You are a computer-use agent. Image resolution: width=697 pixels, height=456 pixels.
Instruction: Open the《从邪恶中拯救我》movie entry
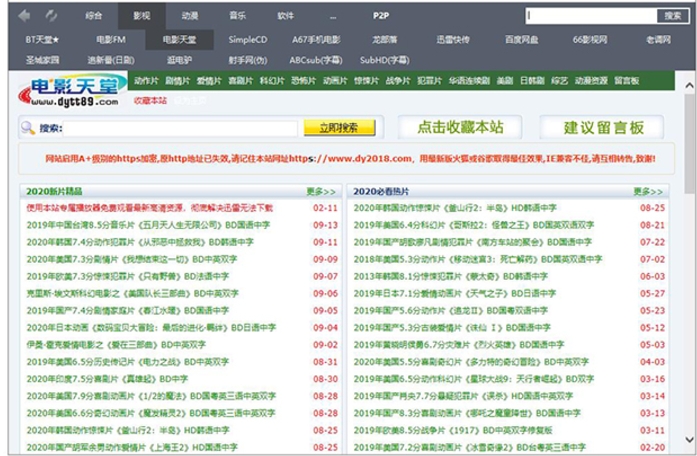(140, 242)
